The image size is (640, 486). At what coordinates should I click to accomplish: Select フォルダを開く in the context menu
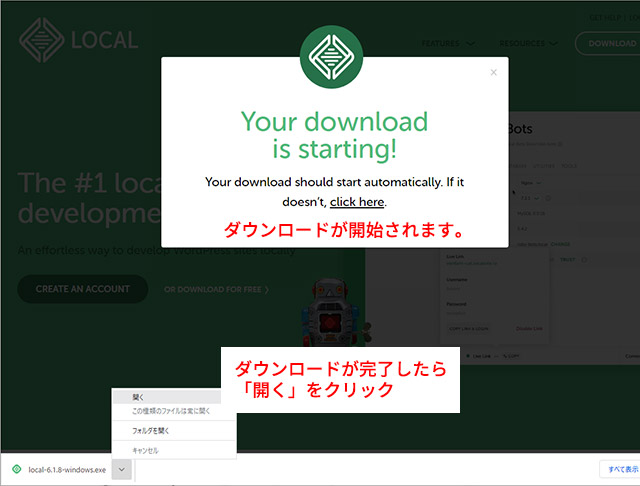(x=174, y=431)
